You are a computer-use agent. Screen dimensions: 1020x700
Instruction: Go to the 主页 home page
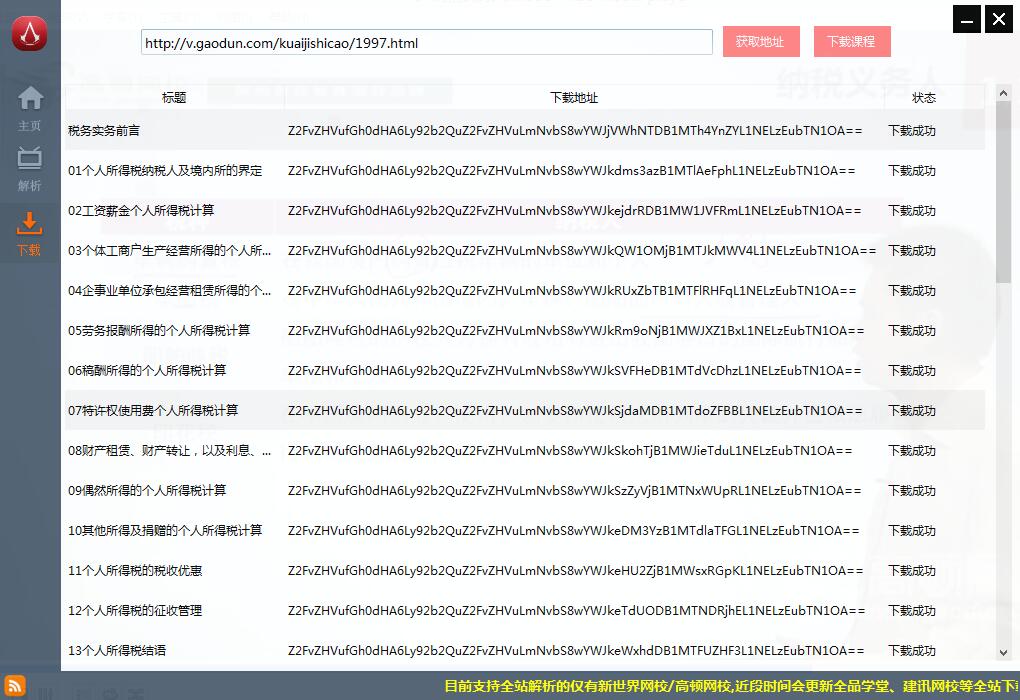[30, 108]
